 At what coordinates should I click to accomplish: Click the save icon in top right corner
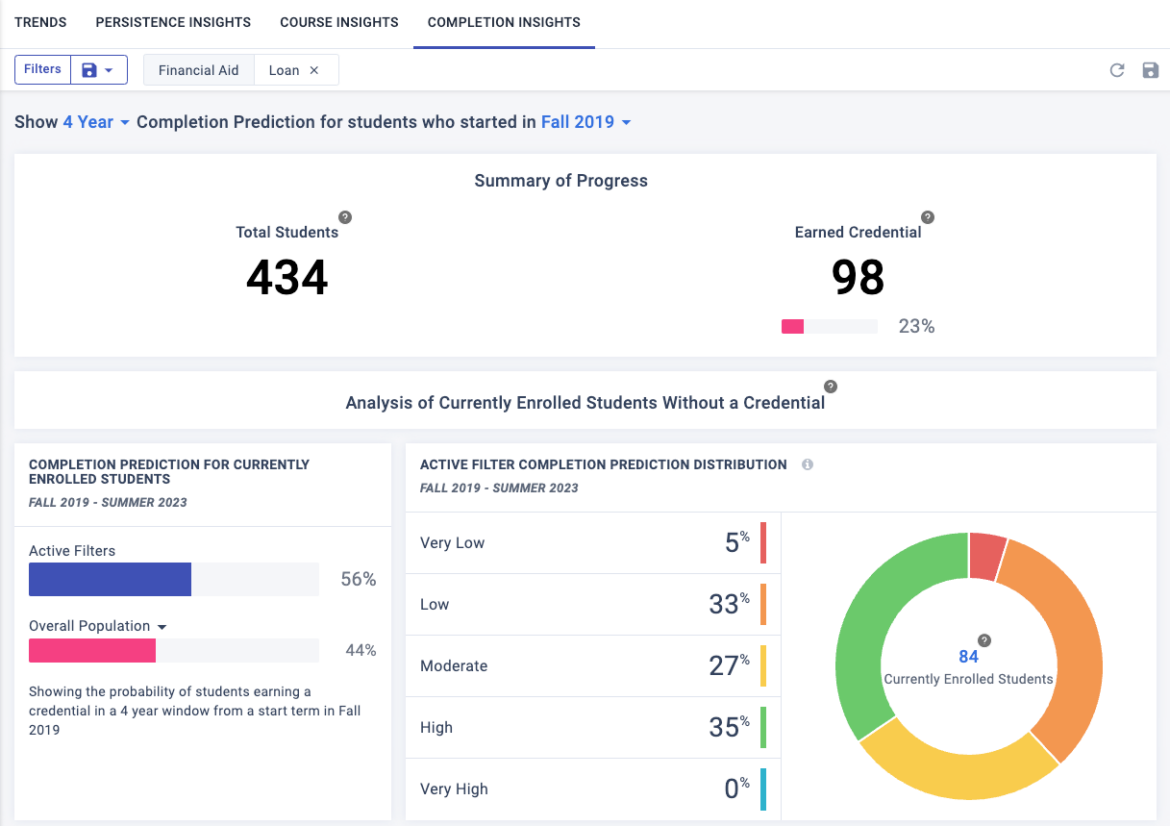pos(1150,69)
